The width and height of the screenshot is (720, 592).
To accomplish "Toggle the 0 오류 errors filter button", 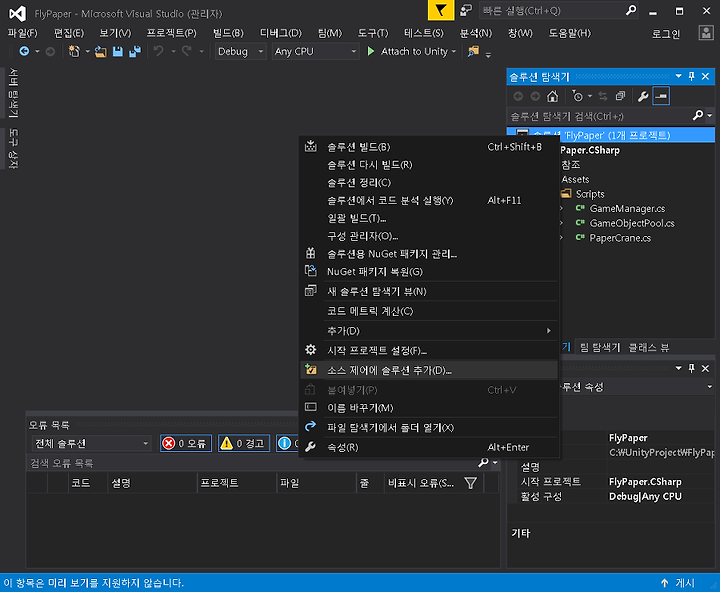I will (x=186, y=443).
